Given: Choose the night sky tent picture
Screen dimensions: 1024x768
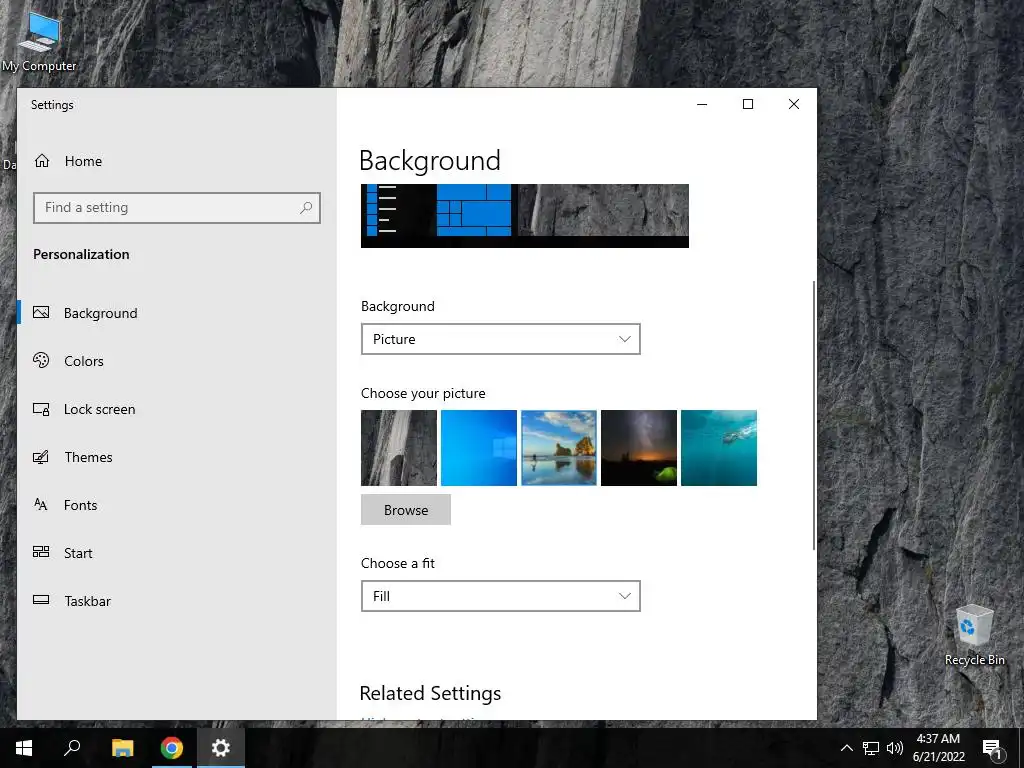Looking at the screenshot, I should pyautogui.click(x=639, y=448).
